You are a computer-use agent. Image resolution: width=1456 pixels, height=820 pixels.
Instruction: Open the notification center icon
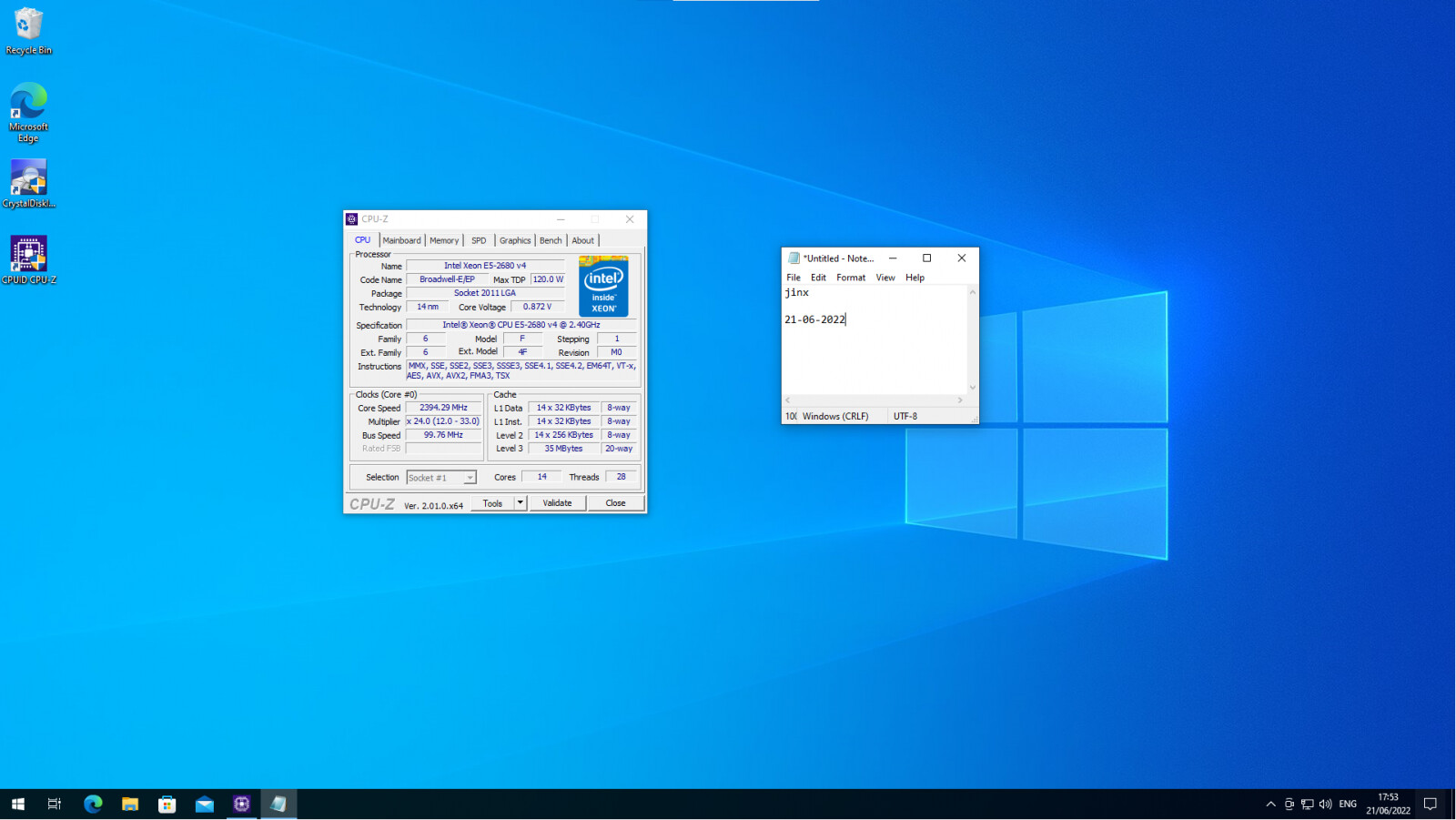(x=1430, y=804)
